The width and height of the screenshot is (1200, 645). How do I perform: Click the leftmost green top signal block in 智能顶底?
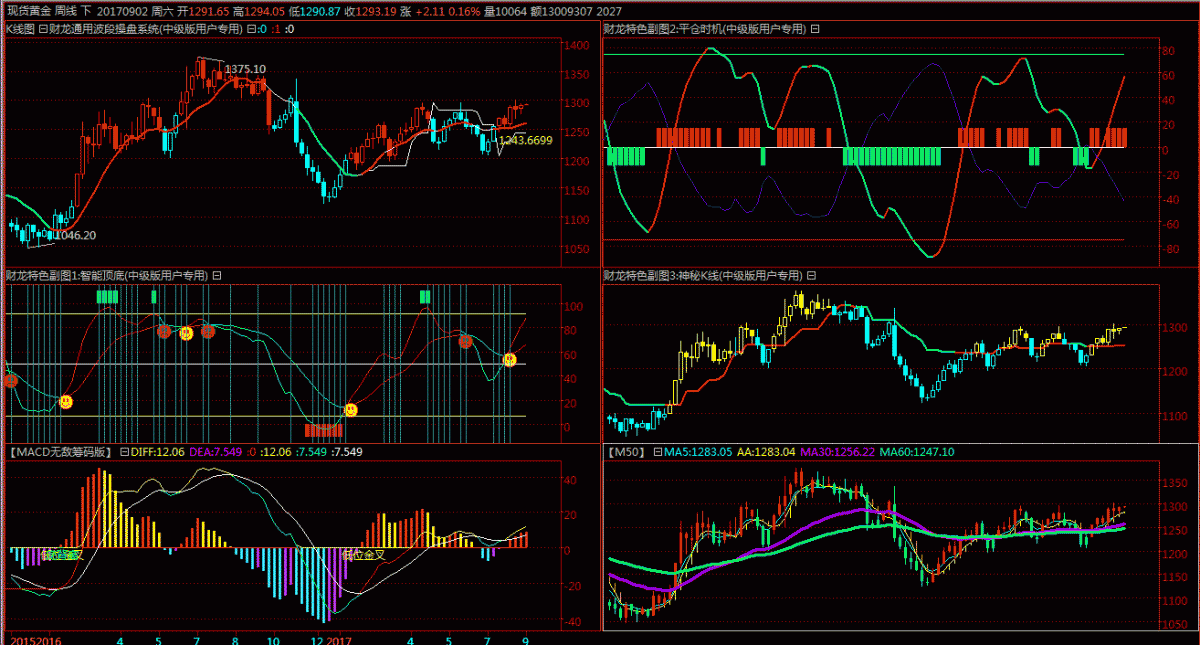(107, 296)
